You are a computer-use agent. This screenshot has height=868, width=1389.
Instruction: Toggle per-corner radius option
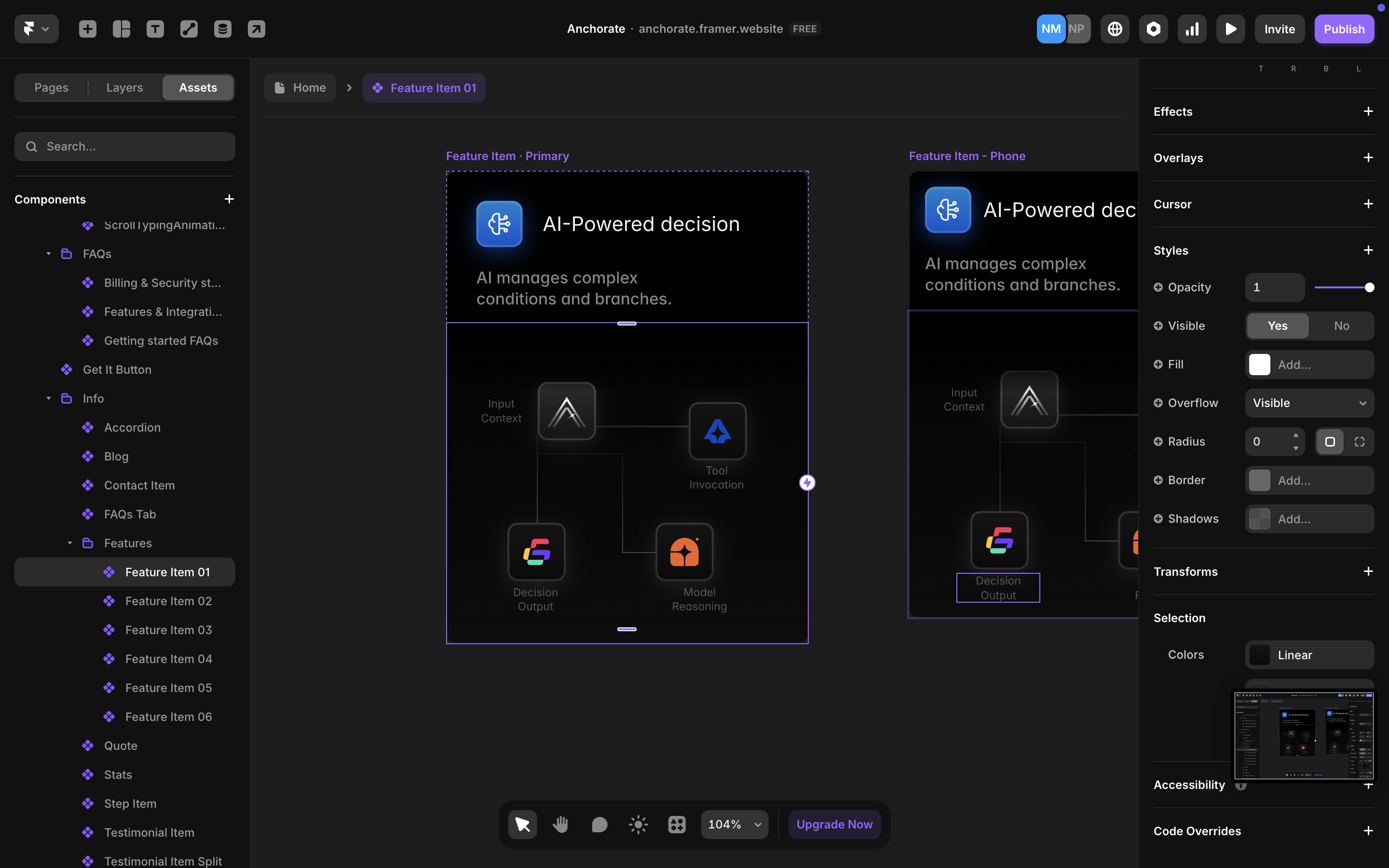point(1359,441)
